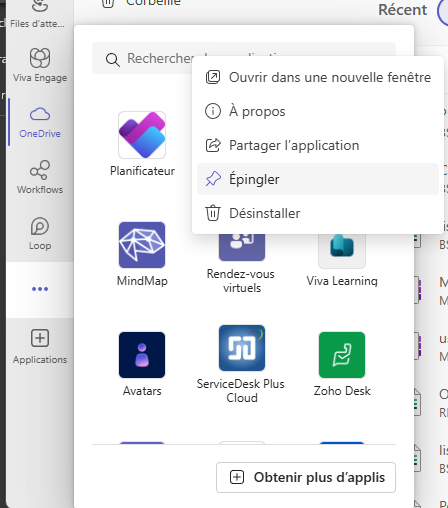Open the Applications store in sidebar
This screenshot has height=508, width=448.
(40, 346)
